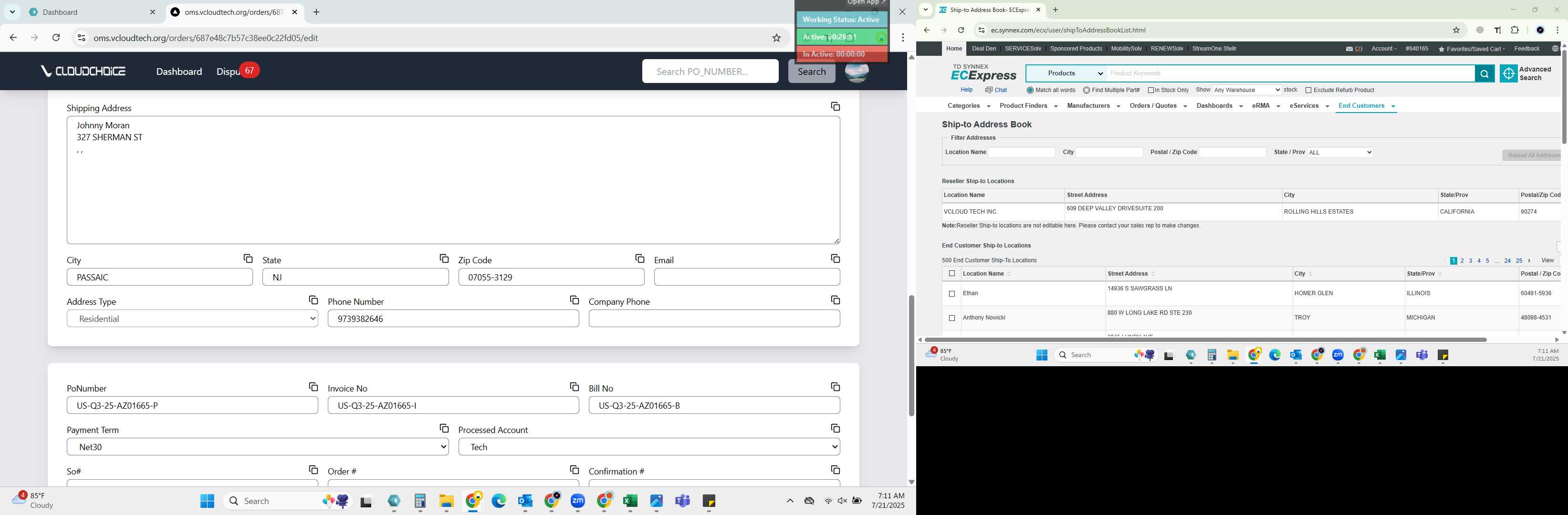Open the Product Finders menu
The height and width of the screenshot is (515, 1568).
click(1028, 106)
